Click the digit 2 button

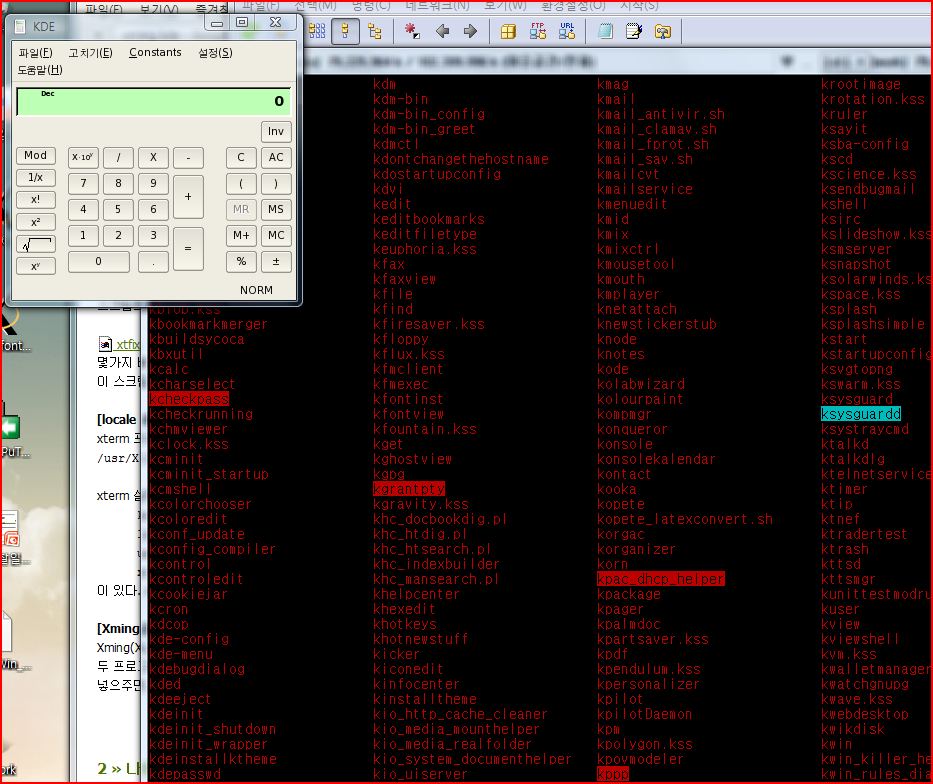(x=118, y=236)
